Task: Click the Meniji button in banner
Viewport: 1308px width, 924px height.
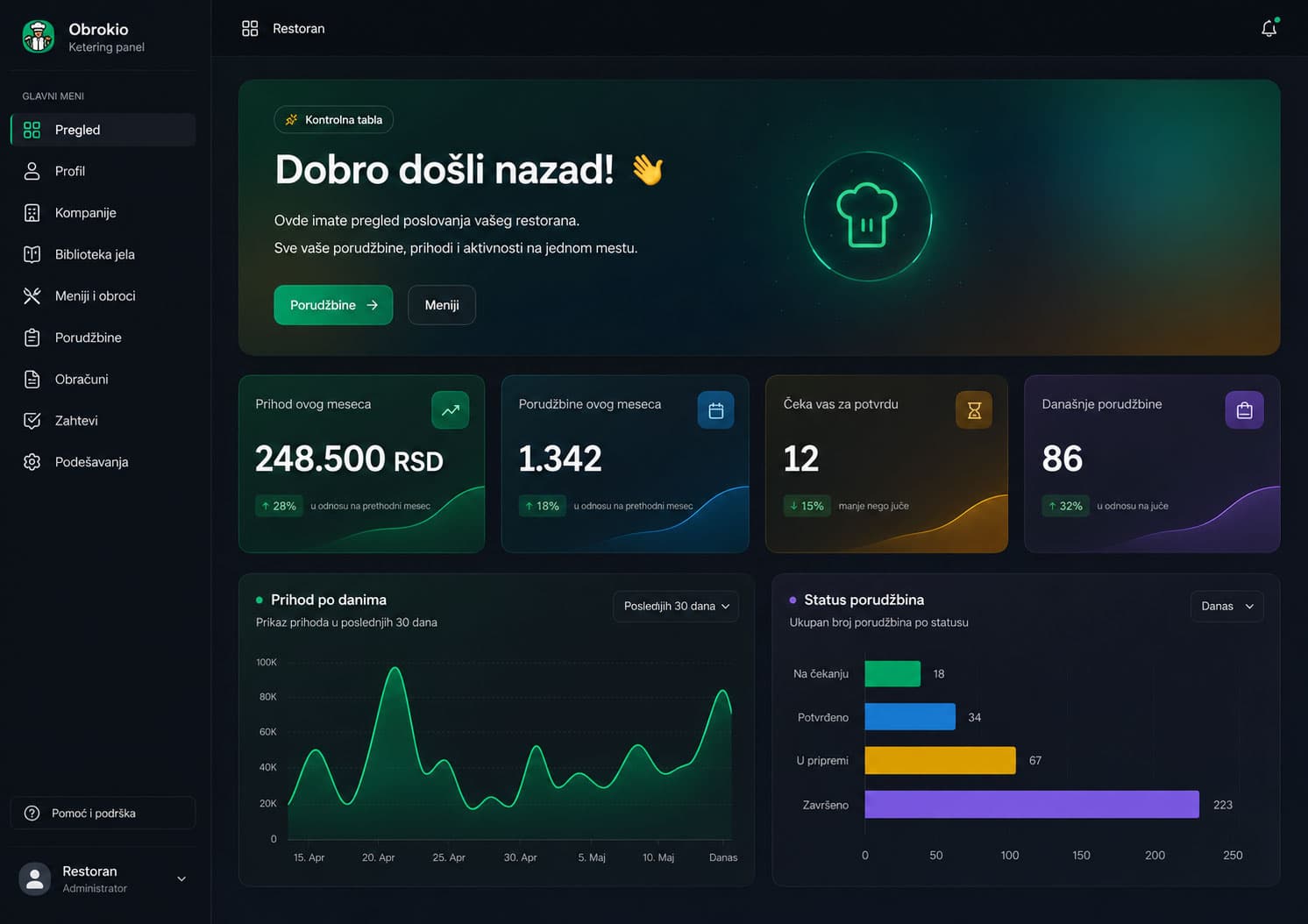Action: tap(442, 305)
